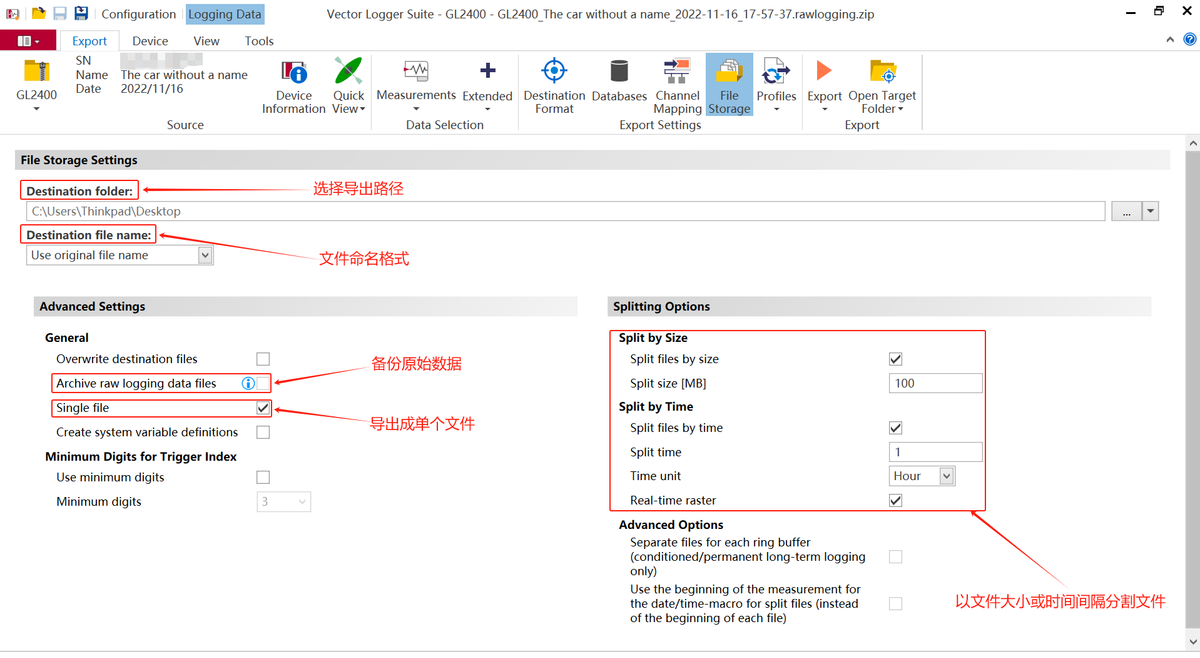Click the browse folder ellipsis button

[x=1126, y=212]
